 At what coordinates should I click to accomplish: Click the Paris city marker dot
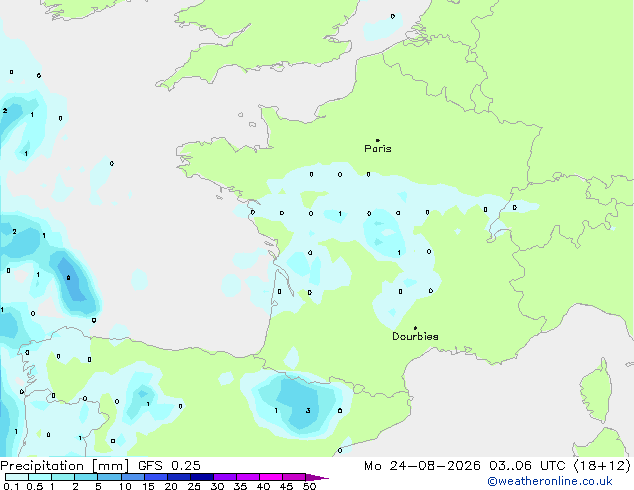(378, 140)
